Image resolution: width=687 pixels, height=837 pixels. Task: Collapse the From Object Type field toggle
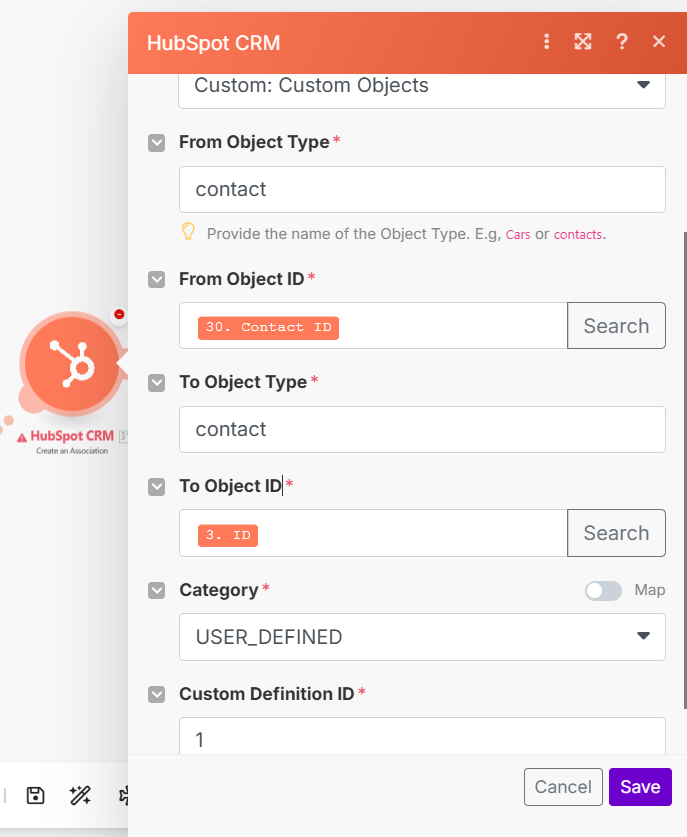(x=157, y=143)
